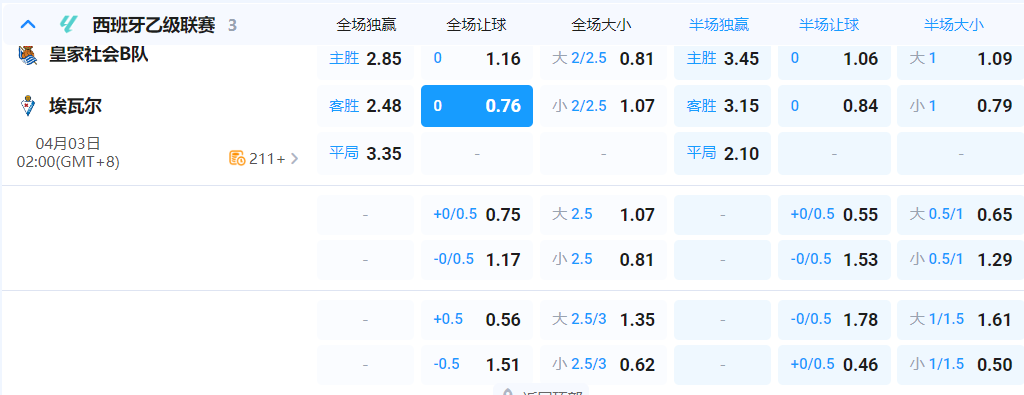Open the 皇家社会B队 team name

tap(99, 55)
